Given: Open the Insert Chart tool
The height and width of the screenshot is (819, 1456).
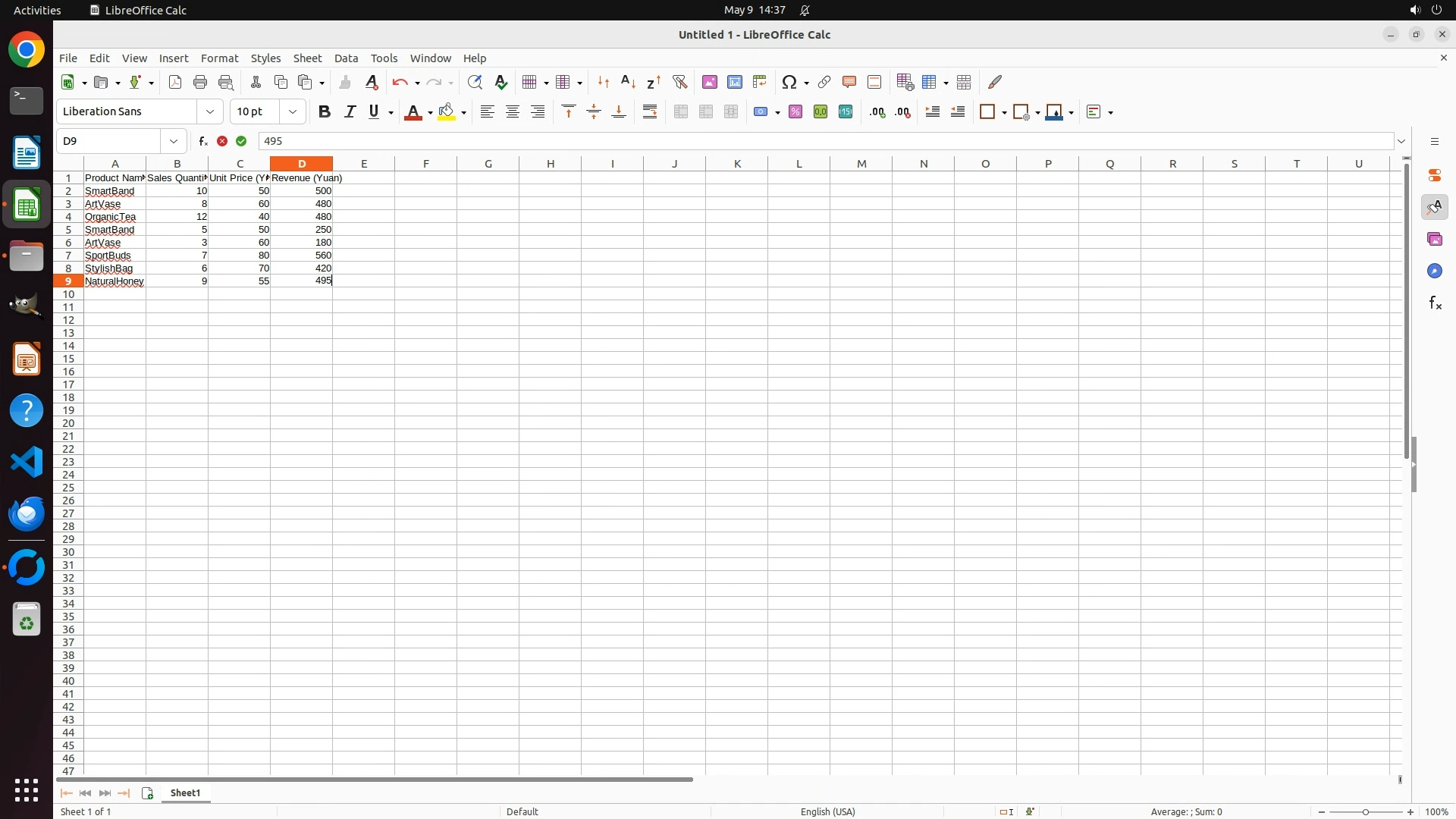Looking at the screenshot, I should click(x=734, y=82).
